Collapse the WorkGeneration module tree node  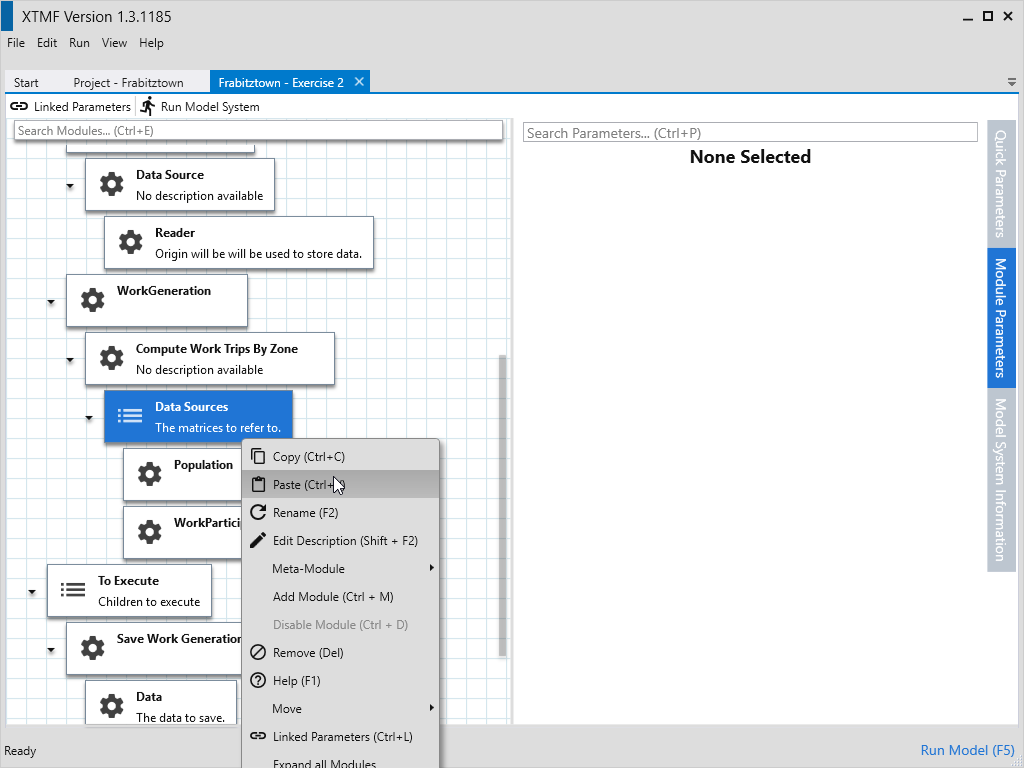(x=51, y=302)
